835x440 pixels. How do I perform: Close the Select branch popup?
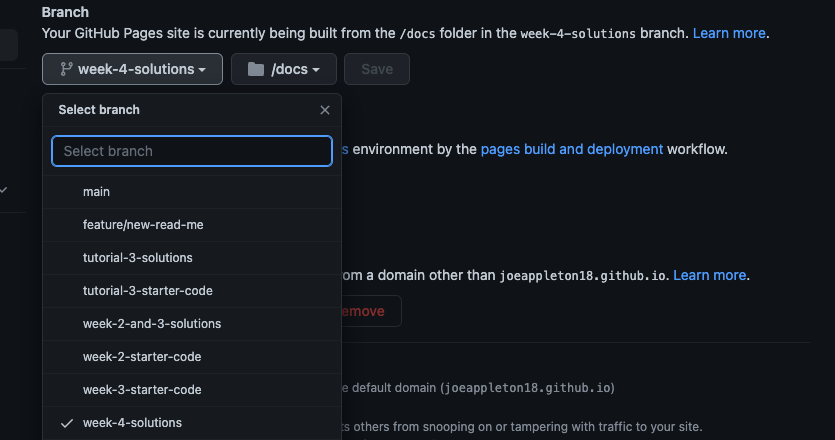click(325, 110)
